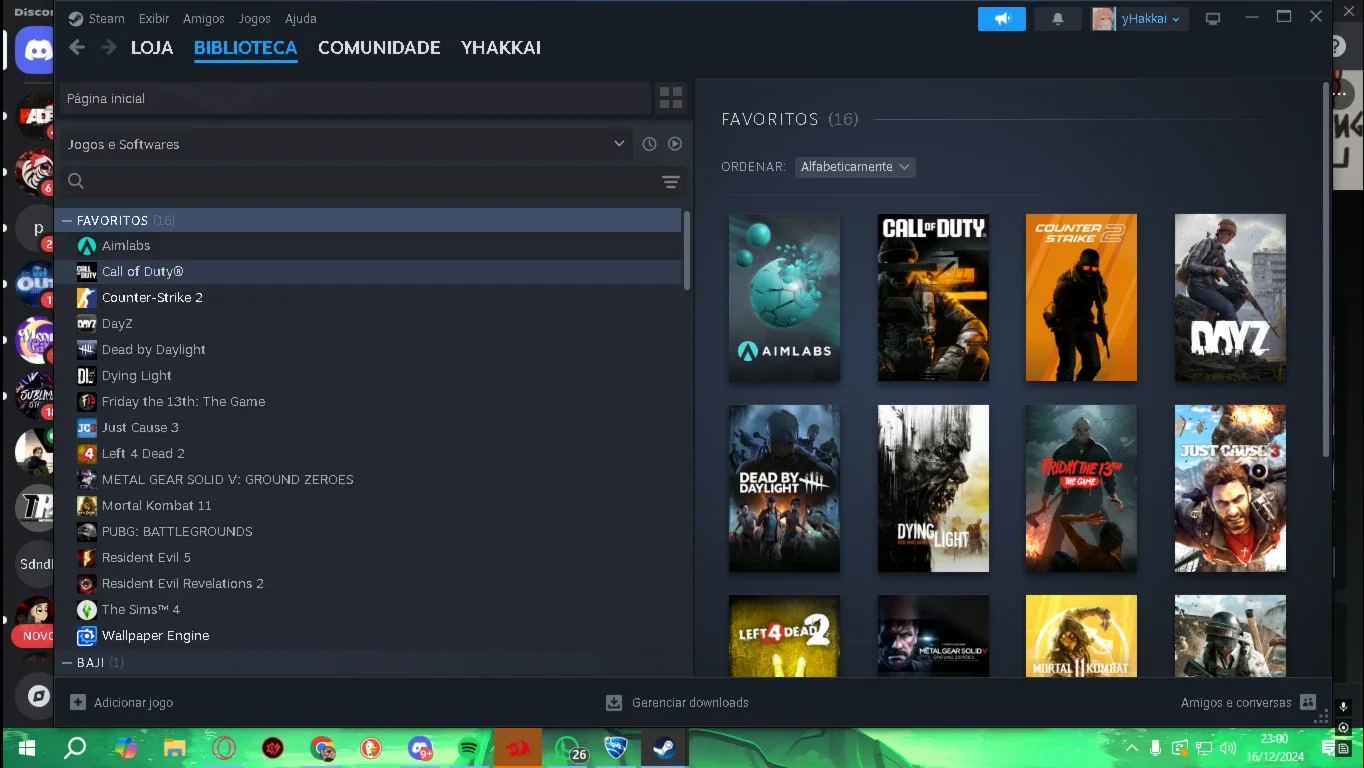Select PUBG: BATTLEGROUNDS in the list
This screenshot has width=1364, height=768.
tap(368, 531)
